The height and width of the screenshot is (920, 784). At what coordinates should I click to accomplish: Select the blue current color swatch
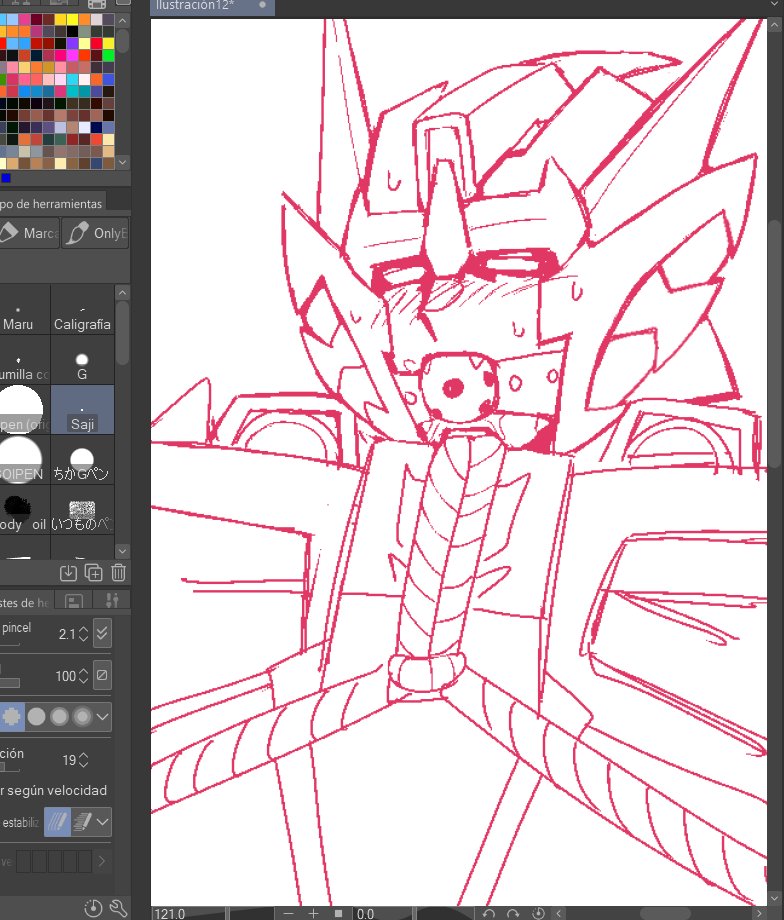(x=6, y=178)
